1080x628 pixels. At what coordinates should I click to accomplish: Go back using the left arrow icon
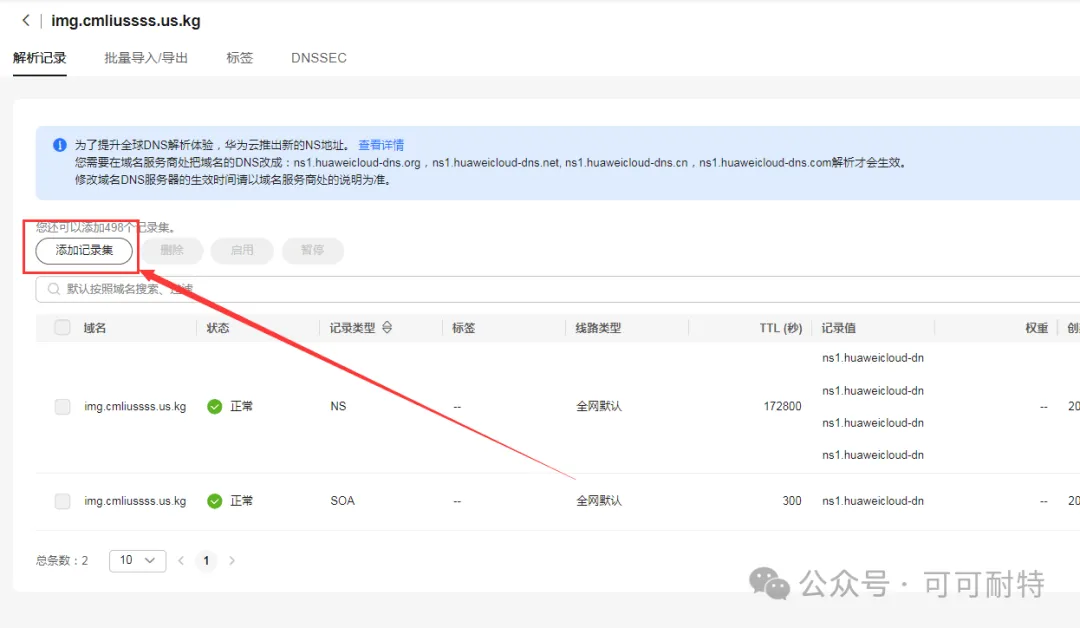[x=25, y=21]
